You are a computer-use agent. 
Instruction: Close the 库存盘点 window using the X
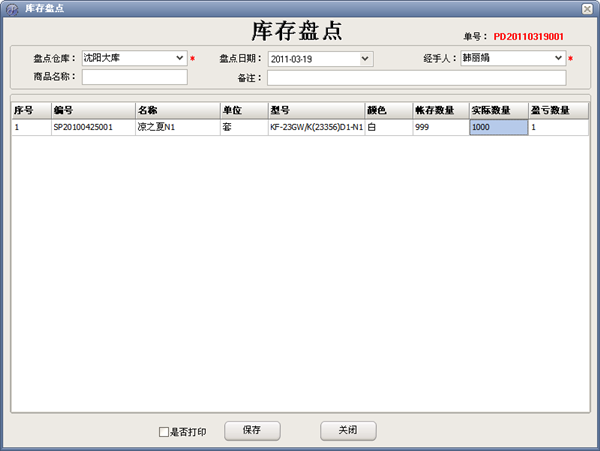[588, 8]
